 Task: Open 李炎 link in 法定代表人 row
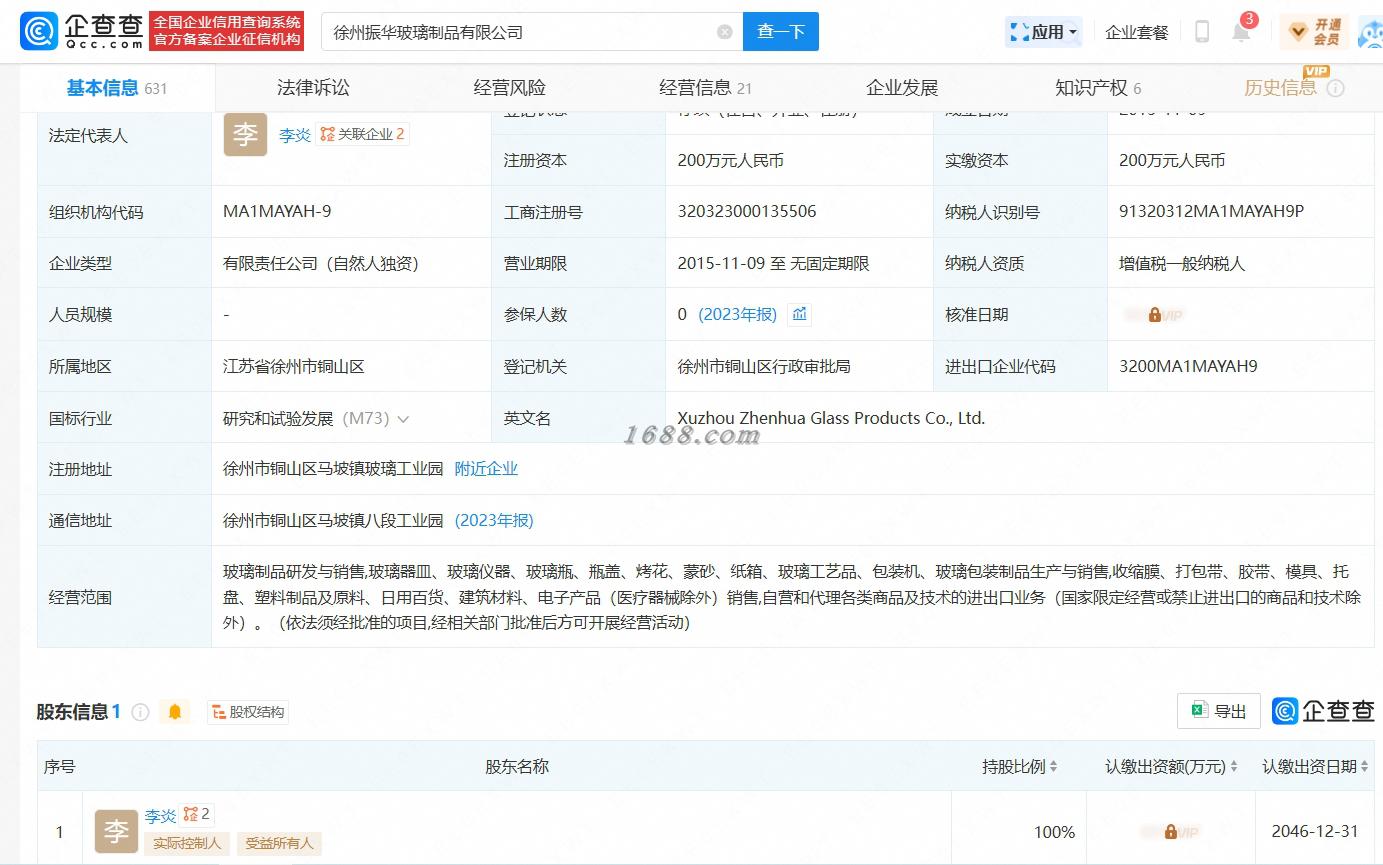tap(295, 135)
